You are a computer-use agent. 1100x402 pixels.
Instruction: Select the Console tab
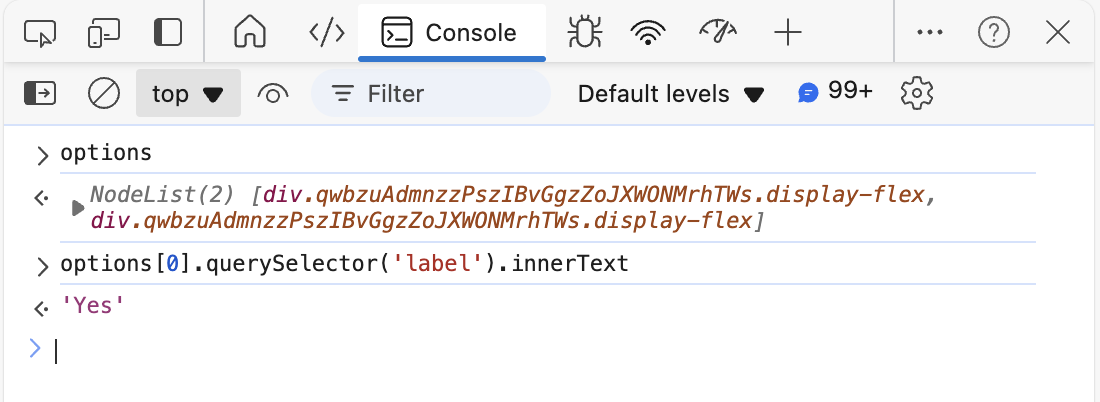[452, 33]
